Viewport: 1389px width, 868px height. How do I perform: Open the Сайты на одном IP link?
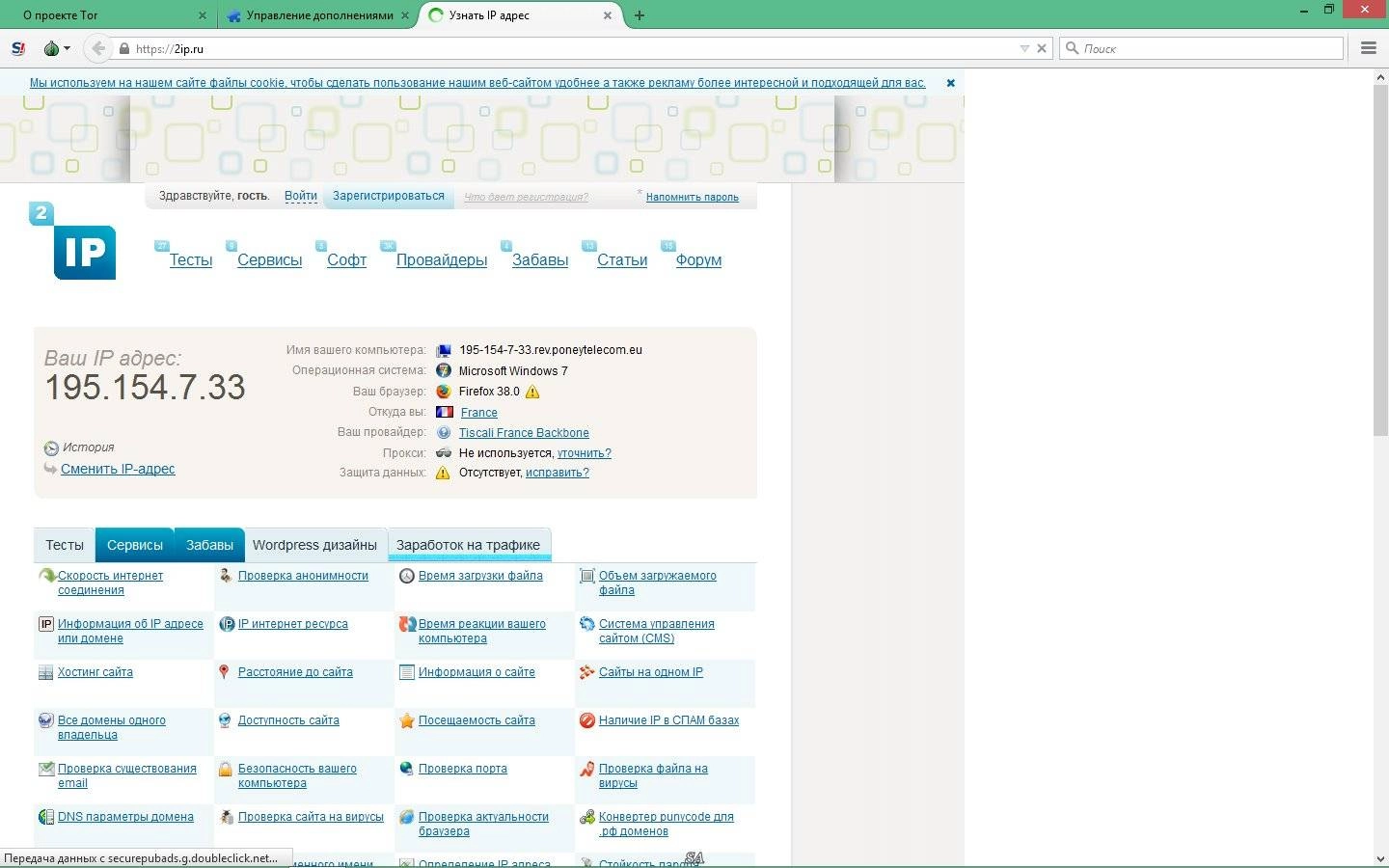coord(651,672)
